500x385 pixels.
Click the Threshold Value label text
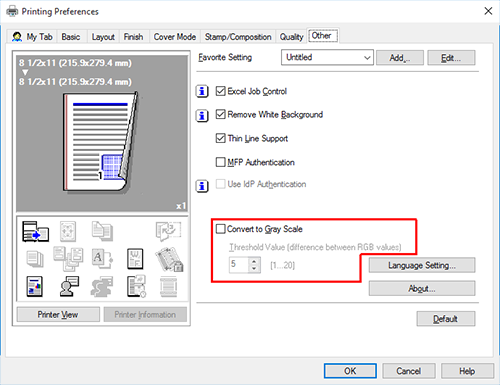315,247
